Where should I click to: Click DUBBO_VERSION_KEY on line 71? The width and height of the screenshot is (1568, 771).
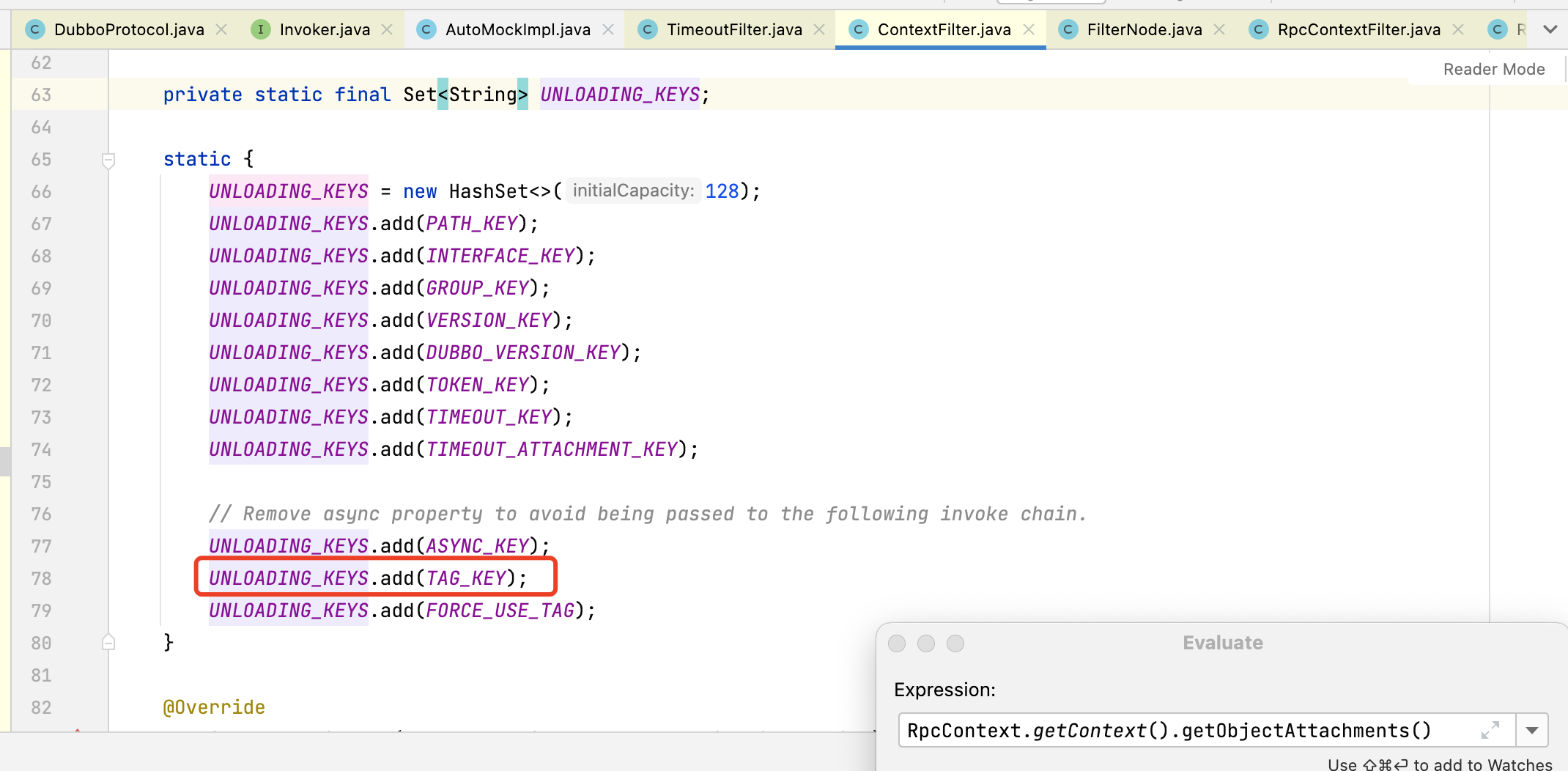523,353
